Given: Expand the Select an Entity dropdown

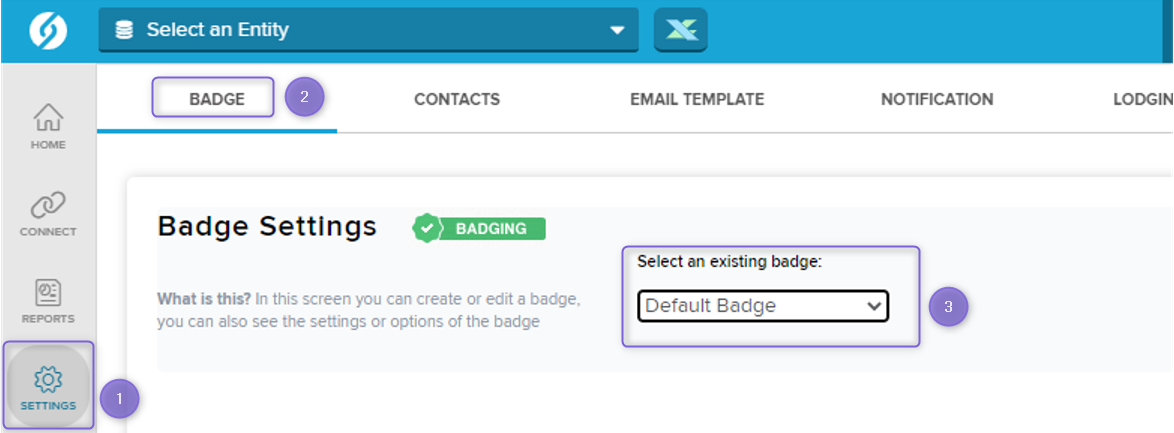Looking at the screenshot, I should 367,30.
